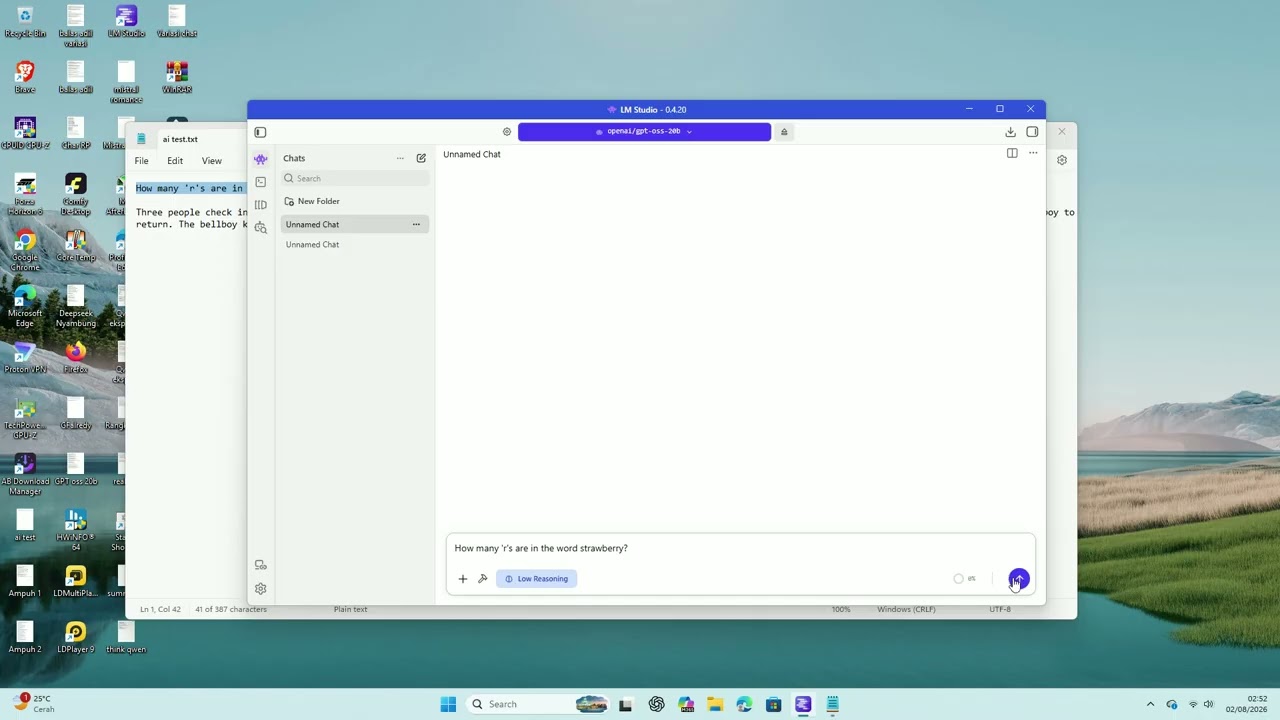1280x720 pixels.
Task: Open Notepad settings gear icon
Action: coord(1062,160)
